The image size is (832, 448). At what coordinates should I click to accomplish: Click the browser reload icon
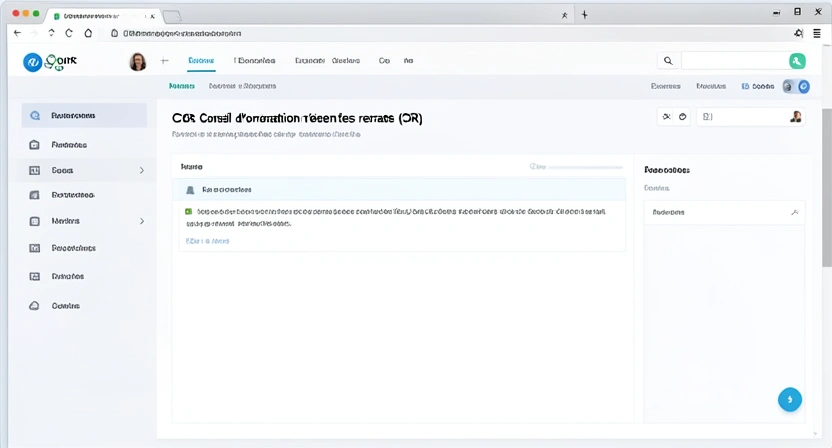(69, 33)
